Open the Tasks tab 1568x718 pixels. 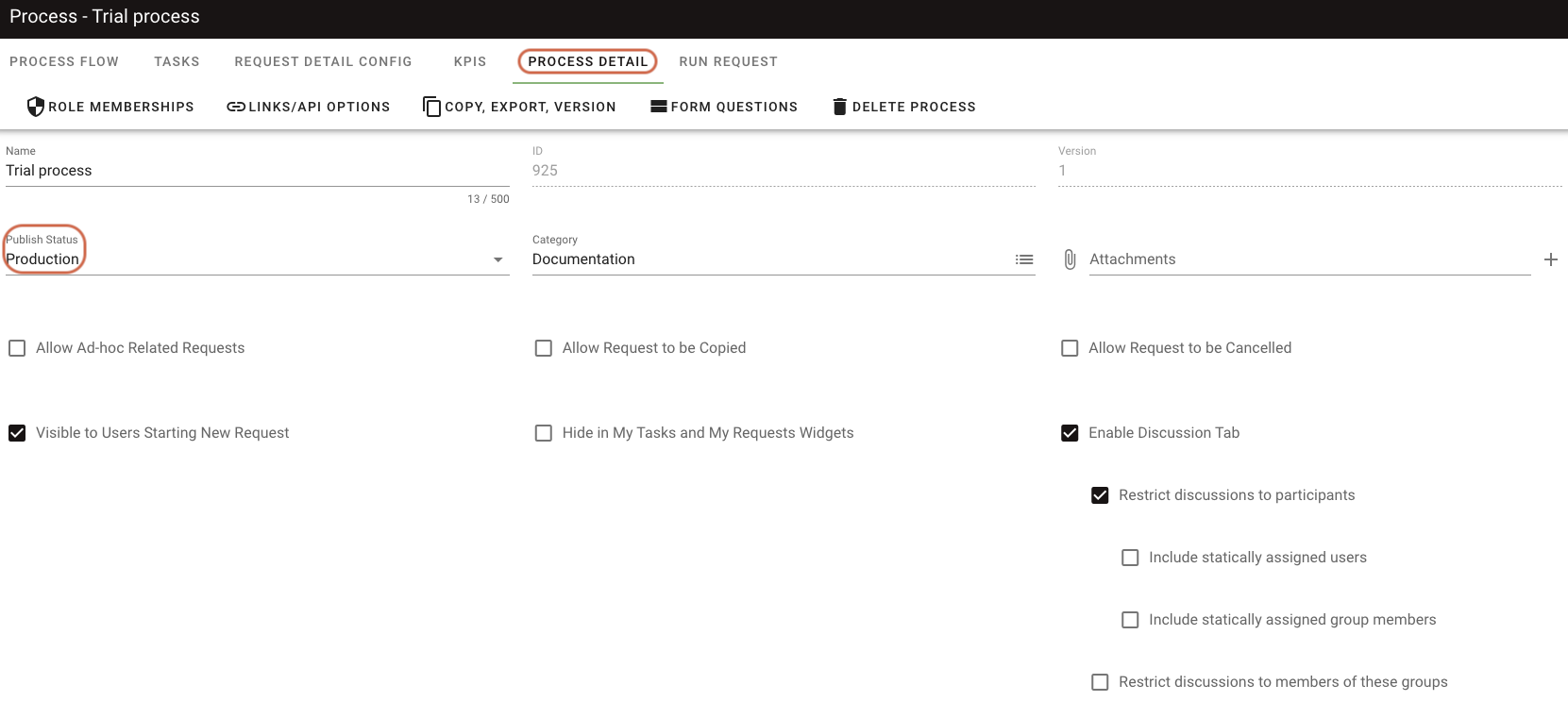point(177,61)
